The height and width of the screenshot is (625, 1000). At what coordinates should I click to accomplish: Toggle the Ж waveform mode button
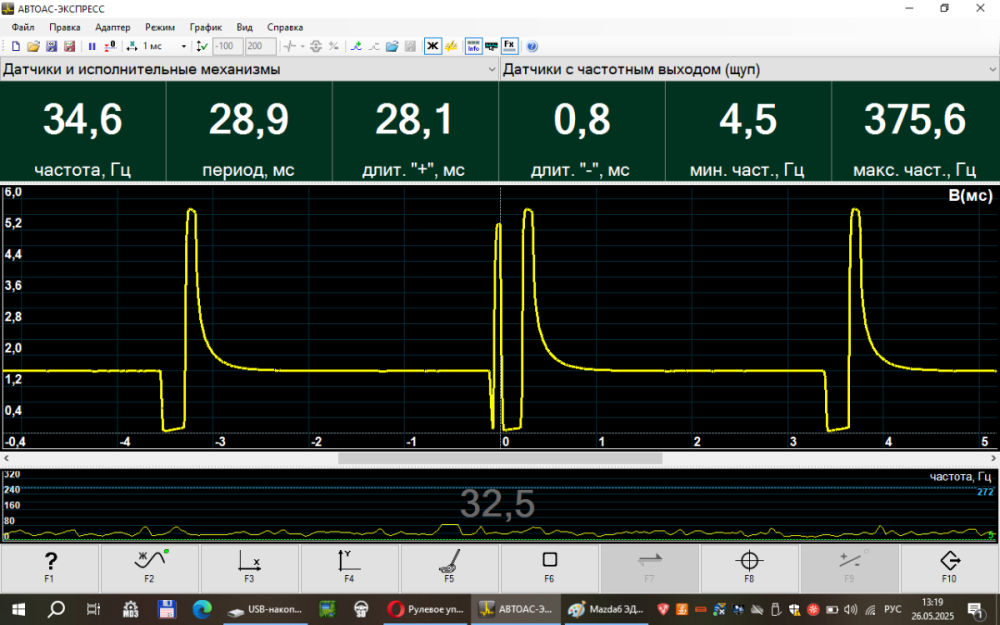pos(432,46)
